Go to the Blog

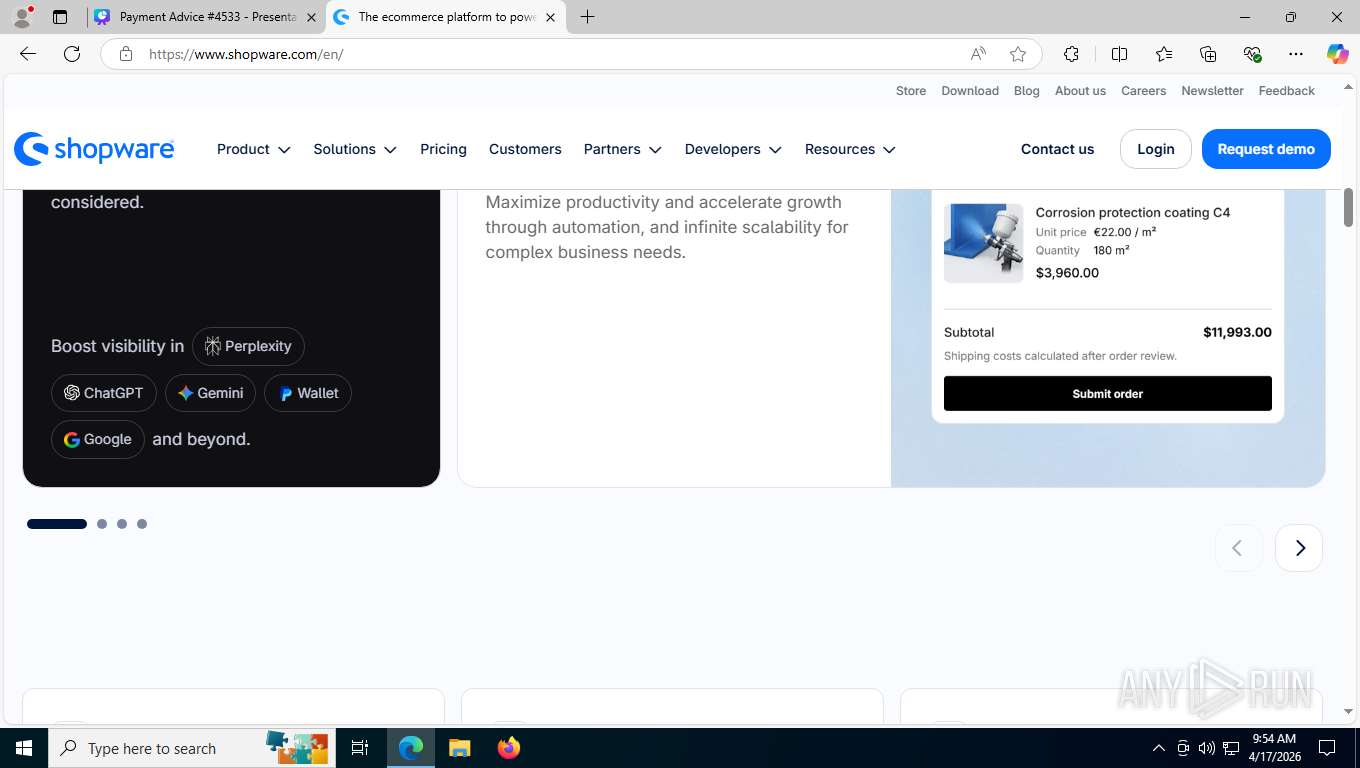(1027, 91)
